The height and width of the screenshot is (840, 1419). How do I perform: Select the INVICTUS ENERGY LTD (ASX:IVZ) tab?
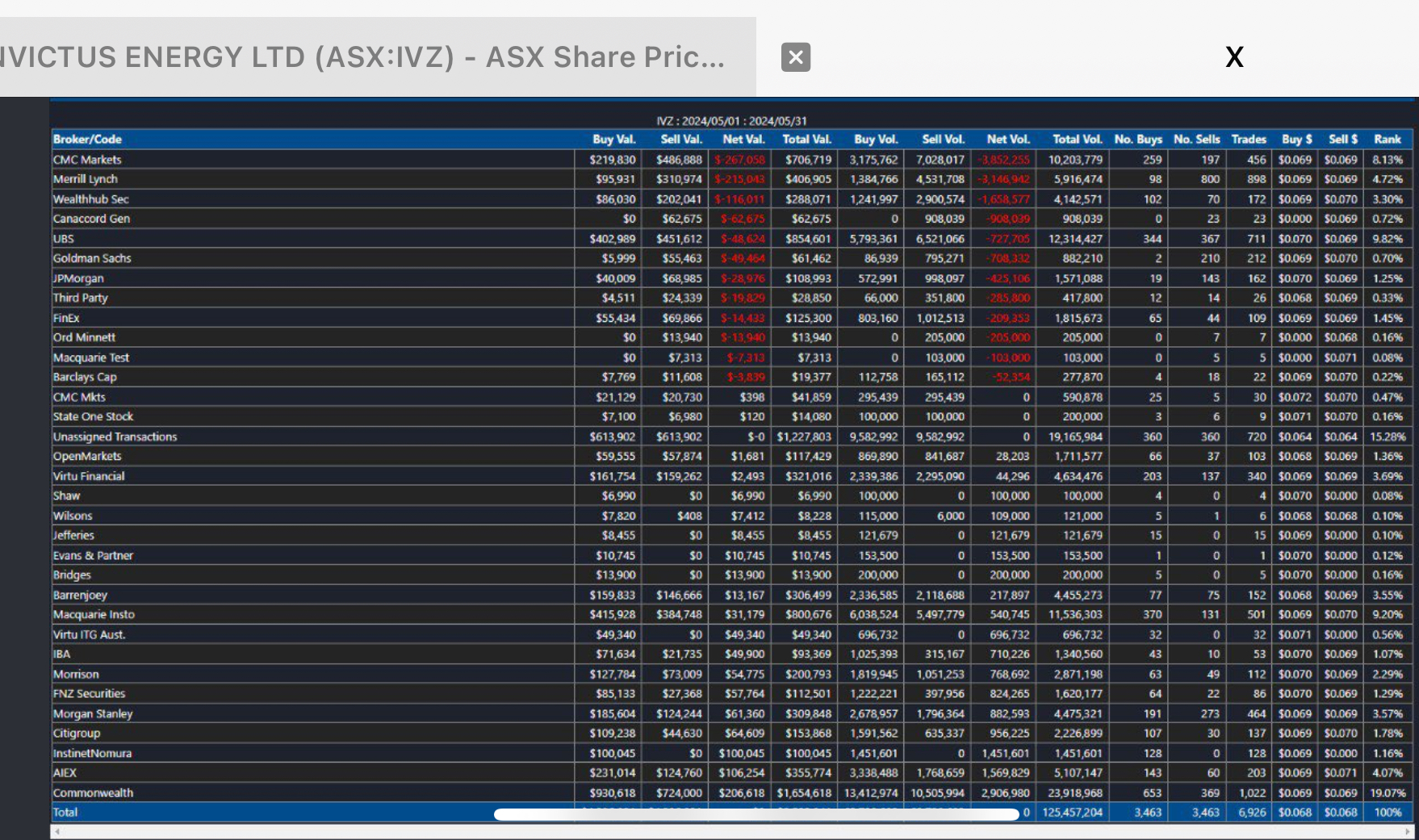(378, 57)
